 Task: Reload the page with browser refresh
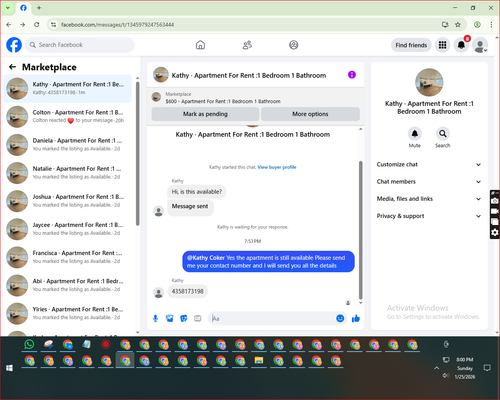pyautogui.click(x=37, y=24)
